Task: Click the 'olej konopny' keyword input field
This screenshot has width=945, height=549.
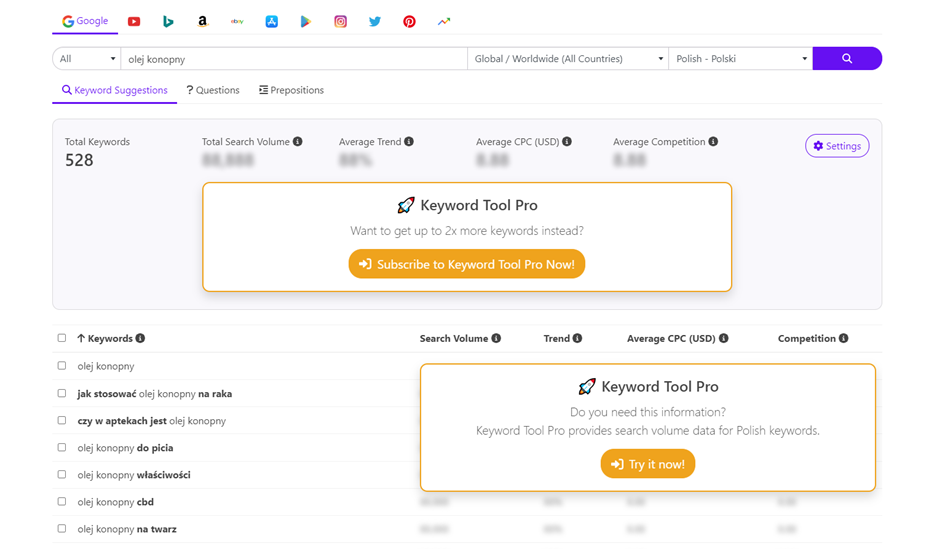Action: click(x=294, y=59)
